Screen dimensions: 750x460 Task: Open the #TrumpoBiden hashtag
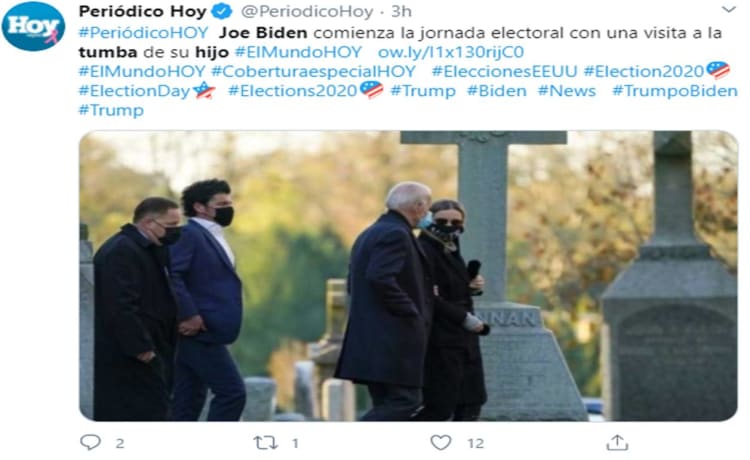click(675, 91)
